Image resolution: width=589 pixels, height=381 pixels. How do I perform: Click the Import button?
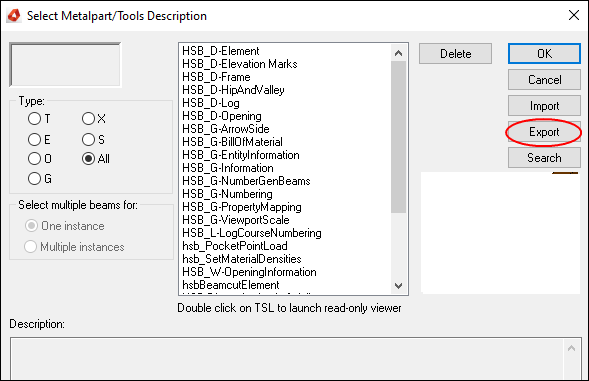pyautogui.click(x=544, y=106)
